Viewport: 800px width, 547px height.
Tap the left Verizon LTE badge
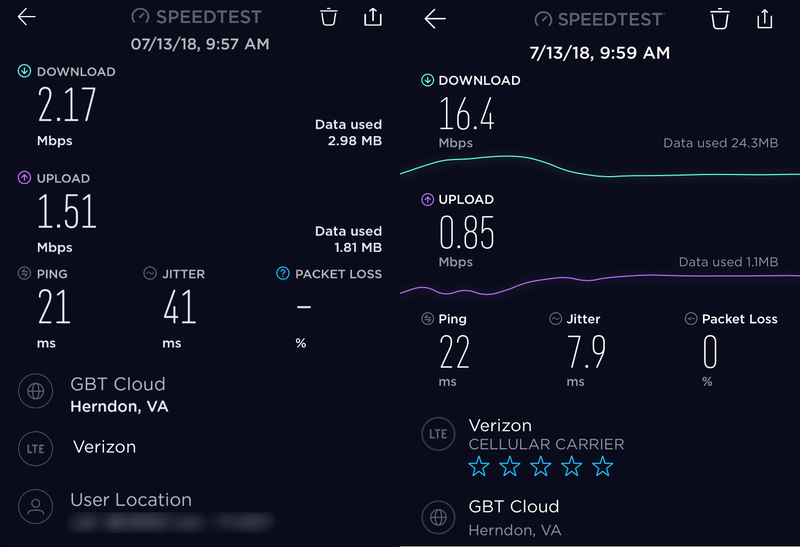pyautogui.click(x=36, y=449)
